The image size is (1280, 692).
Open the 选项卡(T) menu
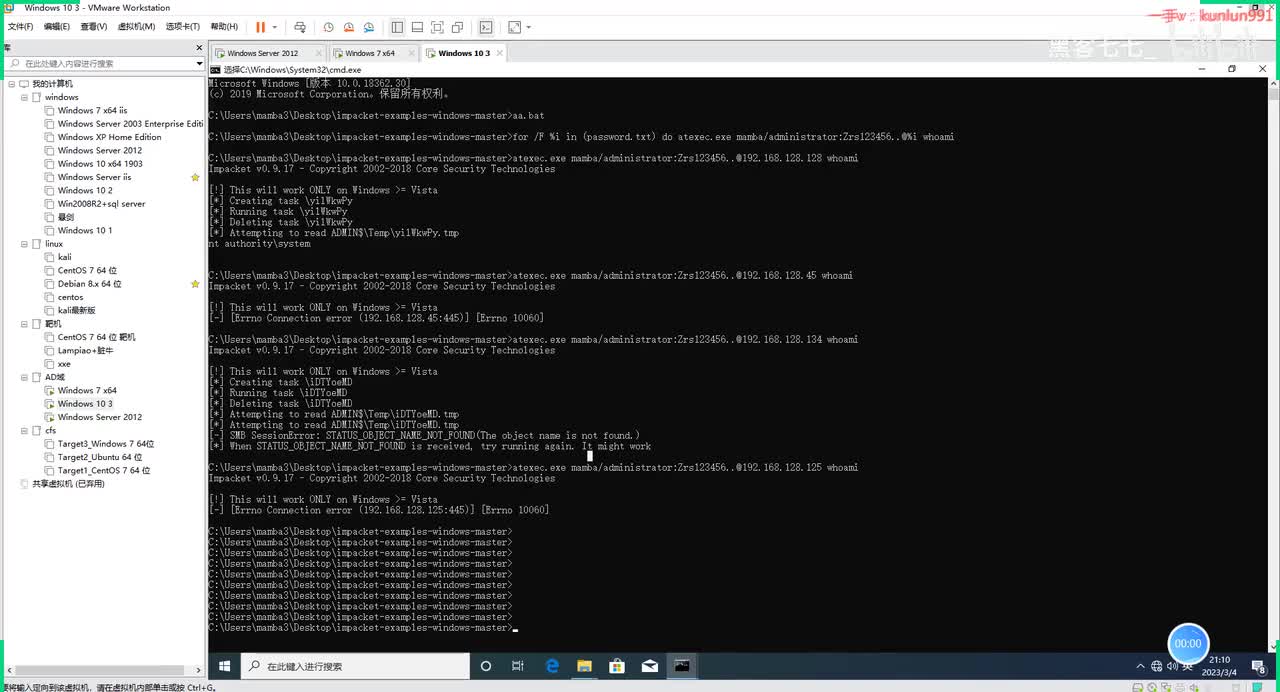182,27
